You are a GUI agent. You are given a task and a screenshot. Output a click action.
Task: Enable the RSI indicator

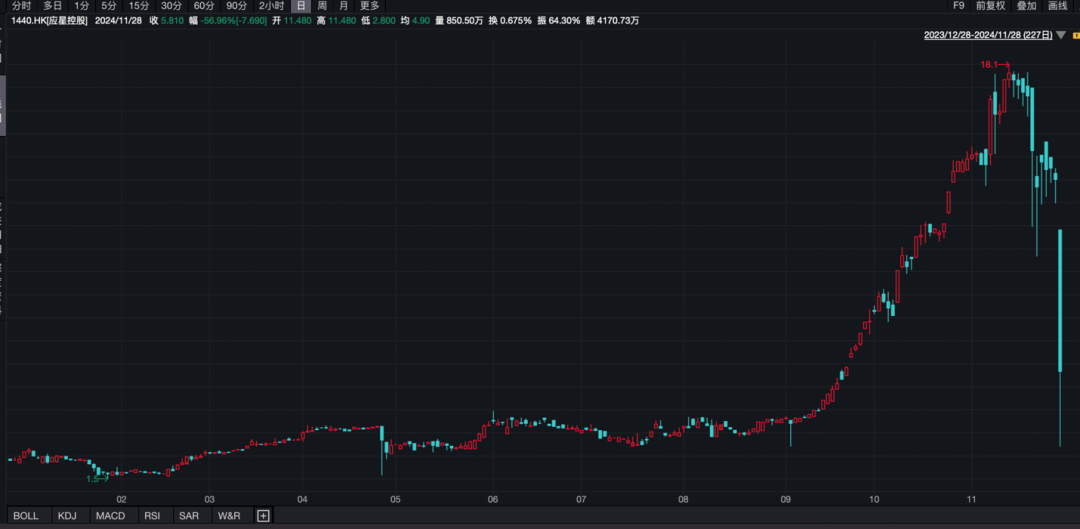(x=152, y=516)
